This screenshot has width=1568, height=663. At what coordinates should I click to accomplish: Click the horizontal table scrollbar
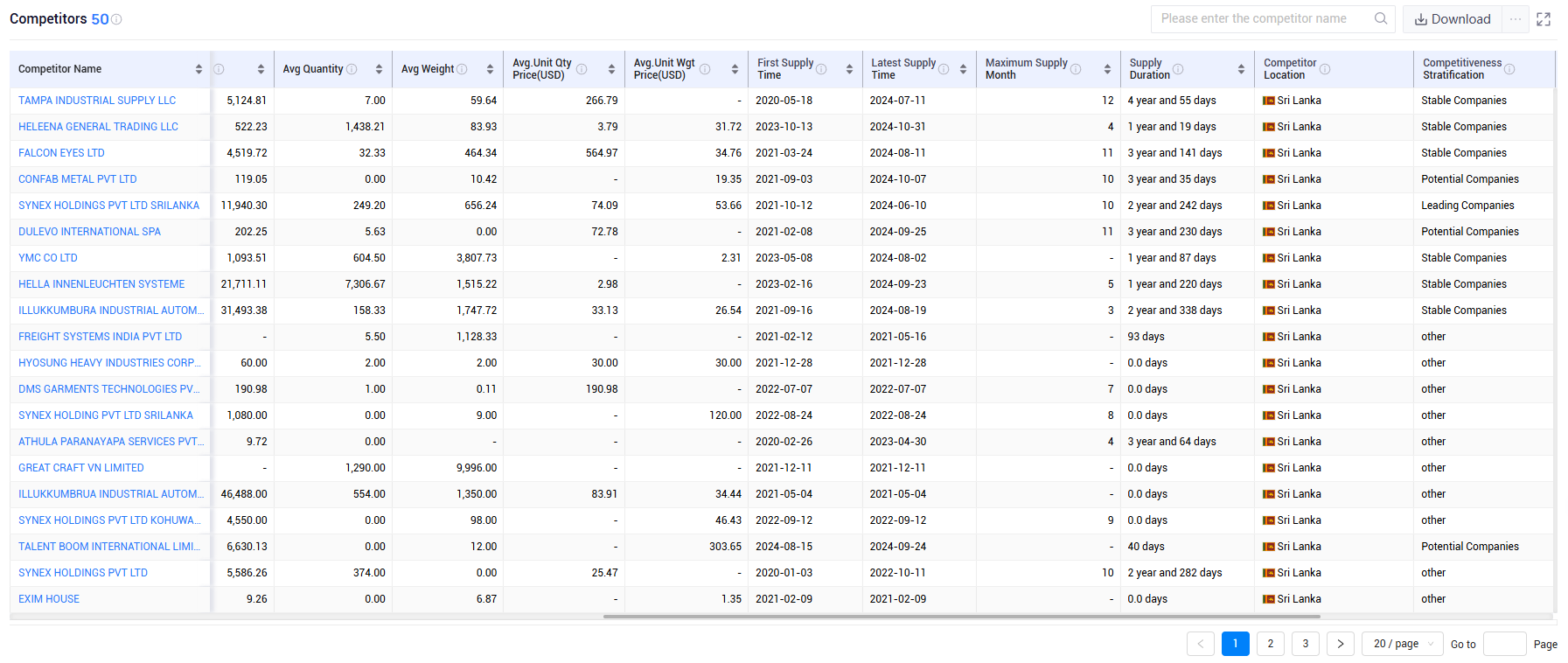962,617
